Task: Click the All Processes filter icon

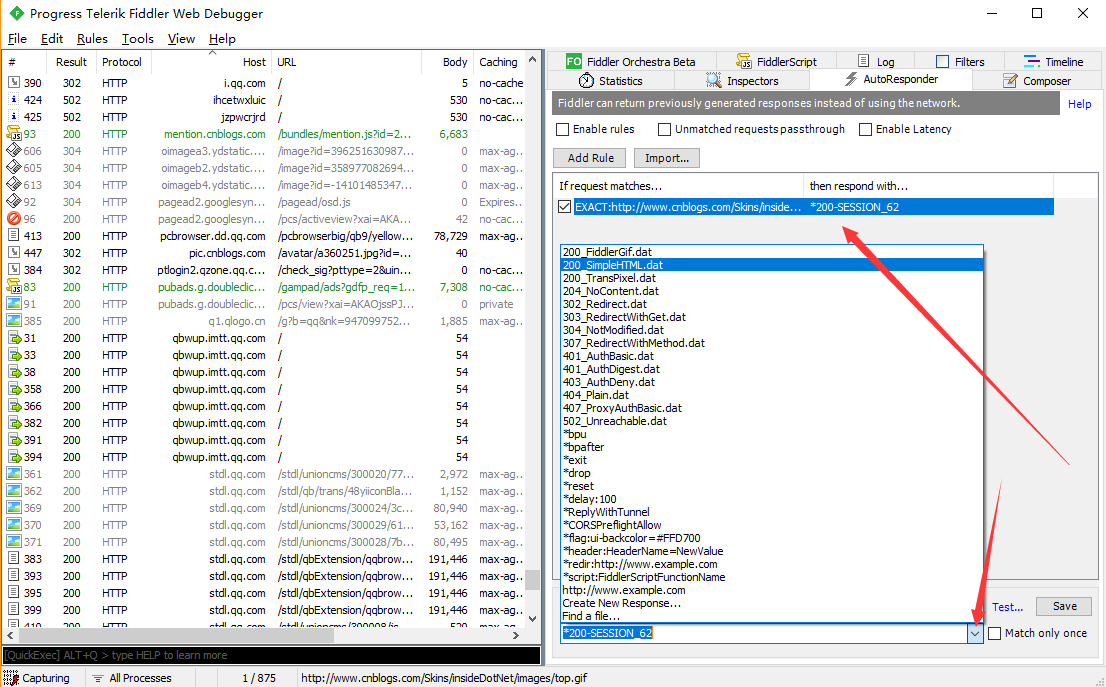Action: click(x=98, y=678)
